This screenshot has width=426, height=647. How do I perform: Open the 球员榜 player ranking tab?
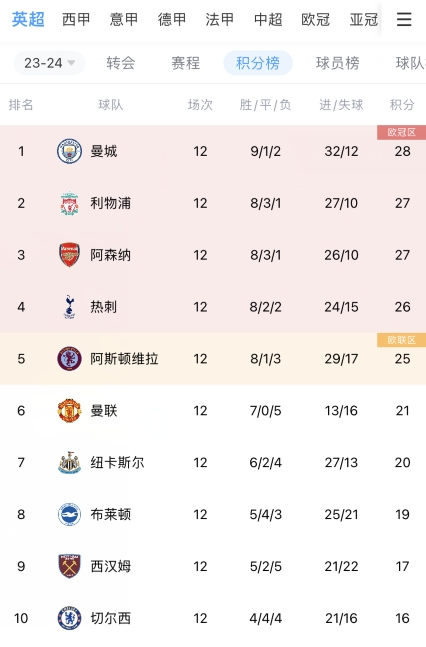(338, 63)
